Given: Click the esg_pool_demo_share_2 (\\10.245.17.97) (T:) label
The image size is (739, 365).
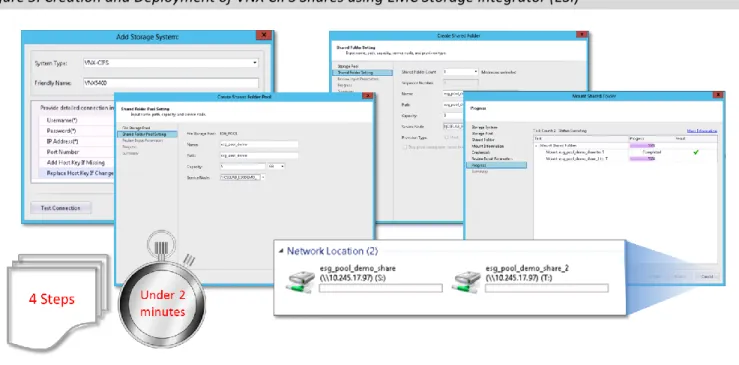Looking at the screenshot, I should pyautogui.click(x=527, y=273).
